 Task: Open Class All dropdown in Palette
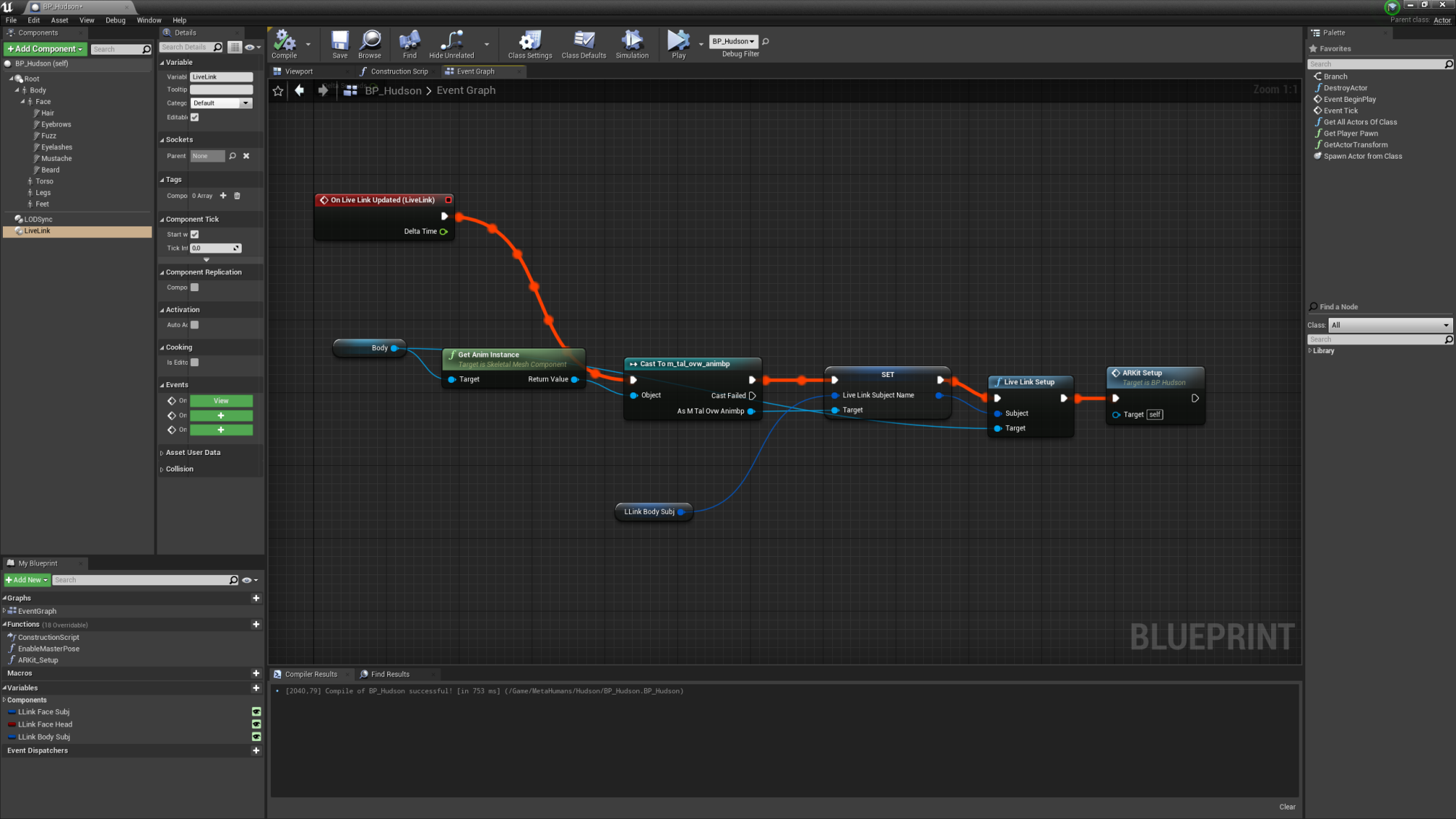[1390, 325]
